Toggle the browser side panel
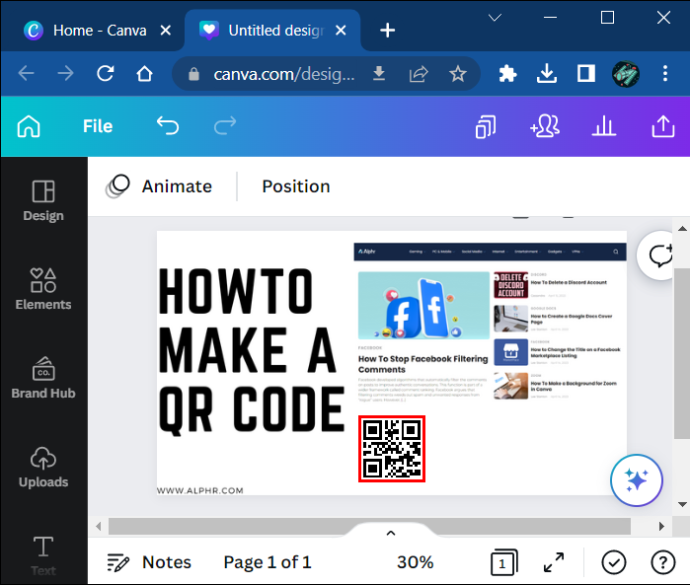The height and width of the screenshot is (585, 690). click(586, 73)
